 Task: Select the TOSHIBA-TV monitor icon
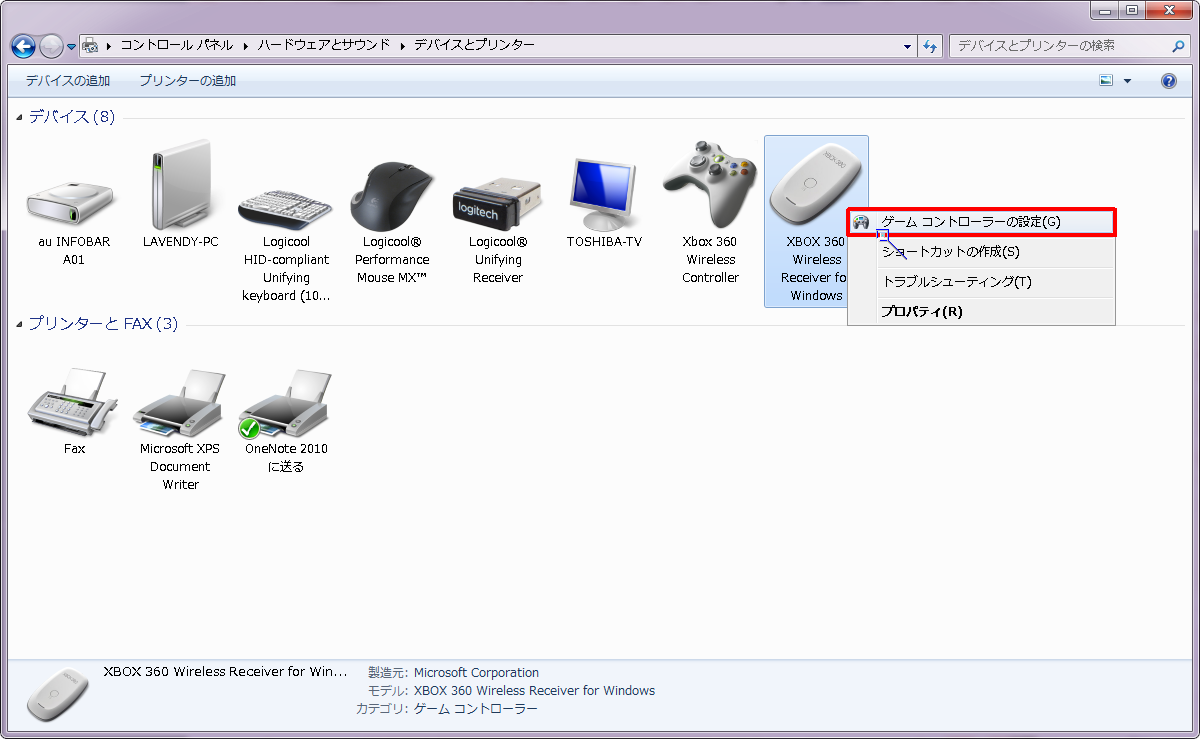(x=604, y=194)
